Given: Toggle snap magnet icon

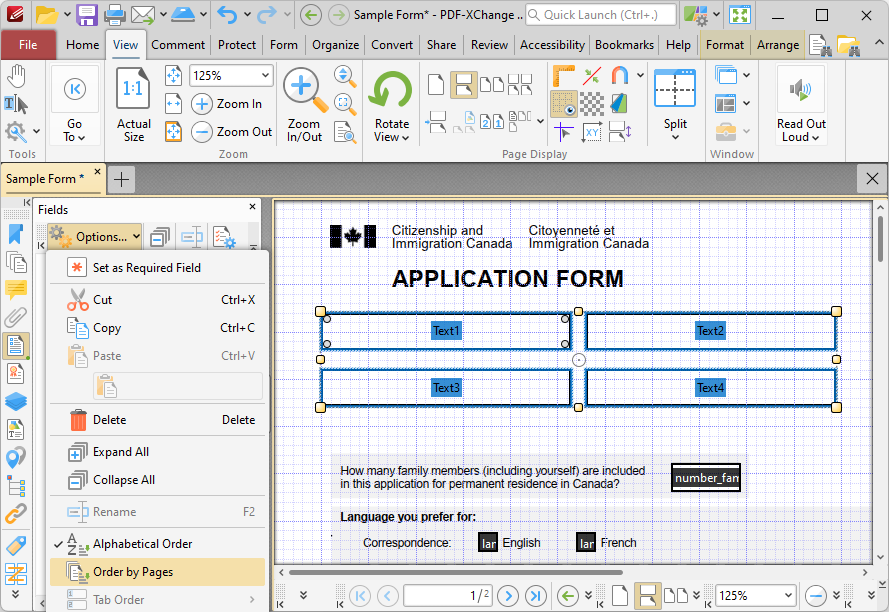Looking at the screenshot, I should click(620, 76).
